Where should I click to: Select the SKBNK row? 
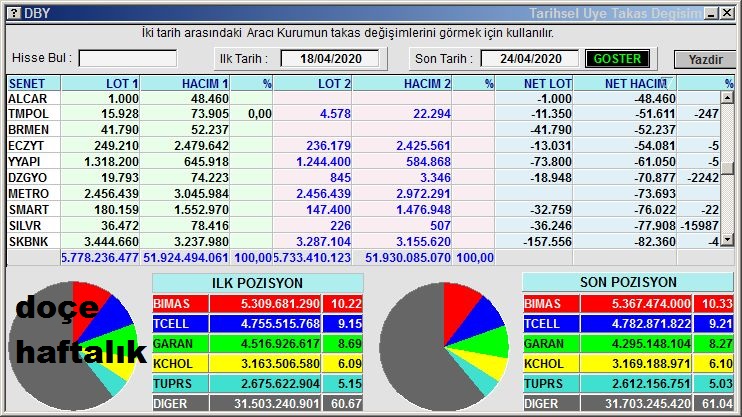(363, 242)
